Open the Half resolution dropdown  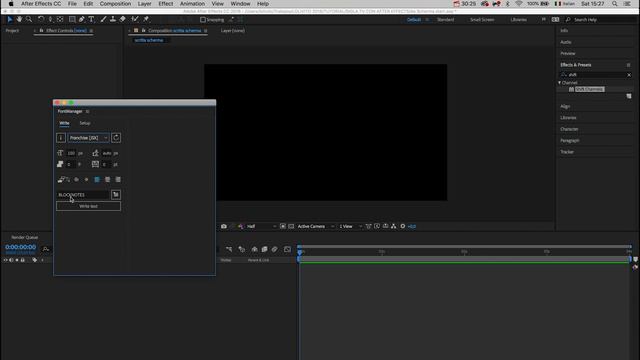262,226
